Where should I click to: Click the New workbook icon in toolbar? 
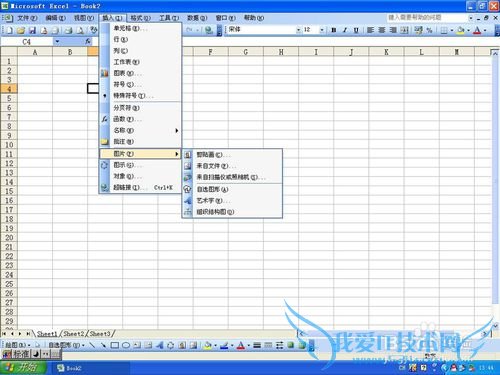[x=10, y=30]
